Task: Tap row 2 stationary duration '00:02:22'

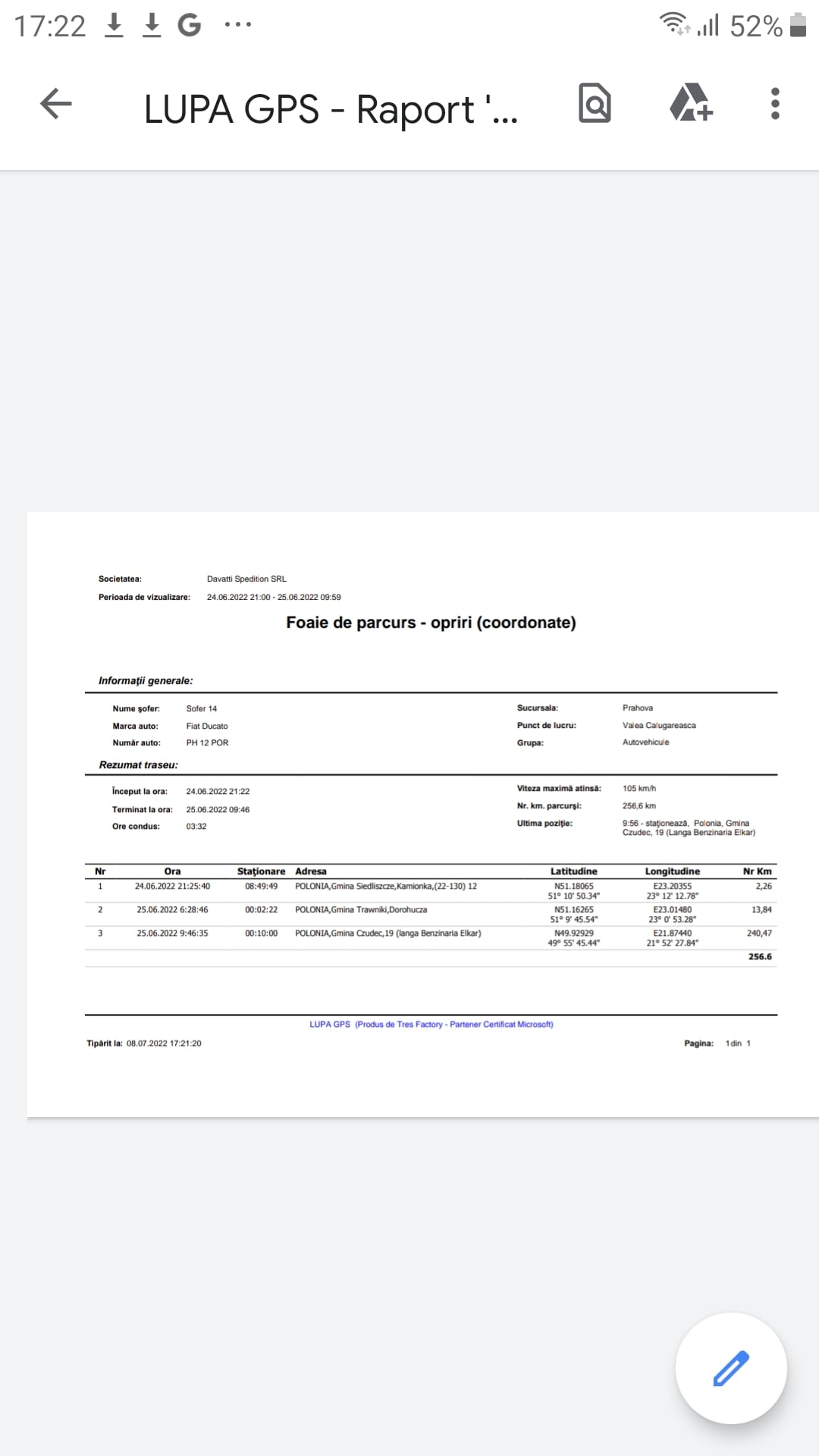Action: (x=261, y=909)
